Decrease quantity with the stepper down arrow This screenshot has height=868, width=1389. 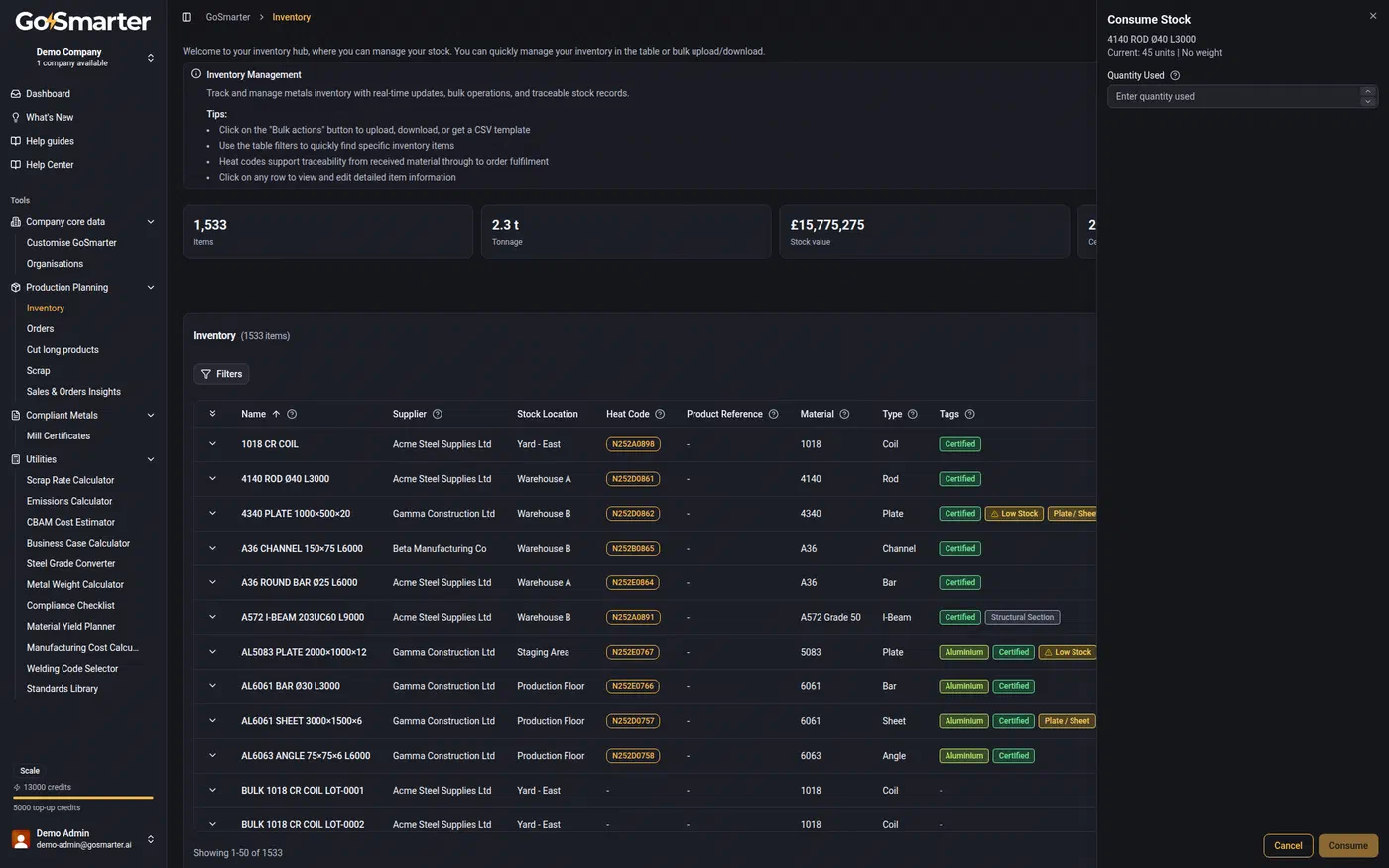pyautogui.click(x=1368, y=101)
